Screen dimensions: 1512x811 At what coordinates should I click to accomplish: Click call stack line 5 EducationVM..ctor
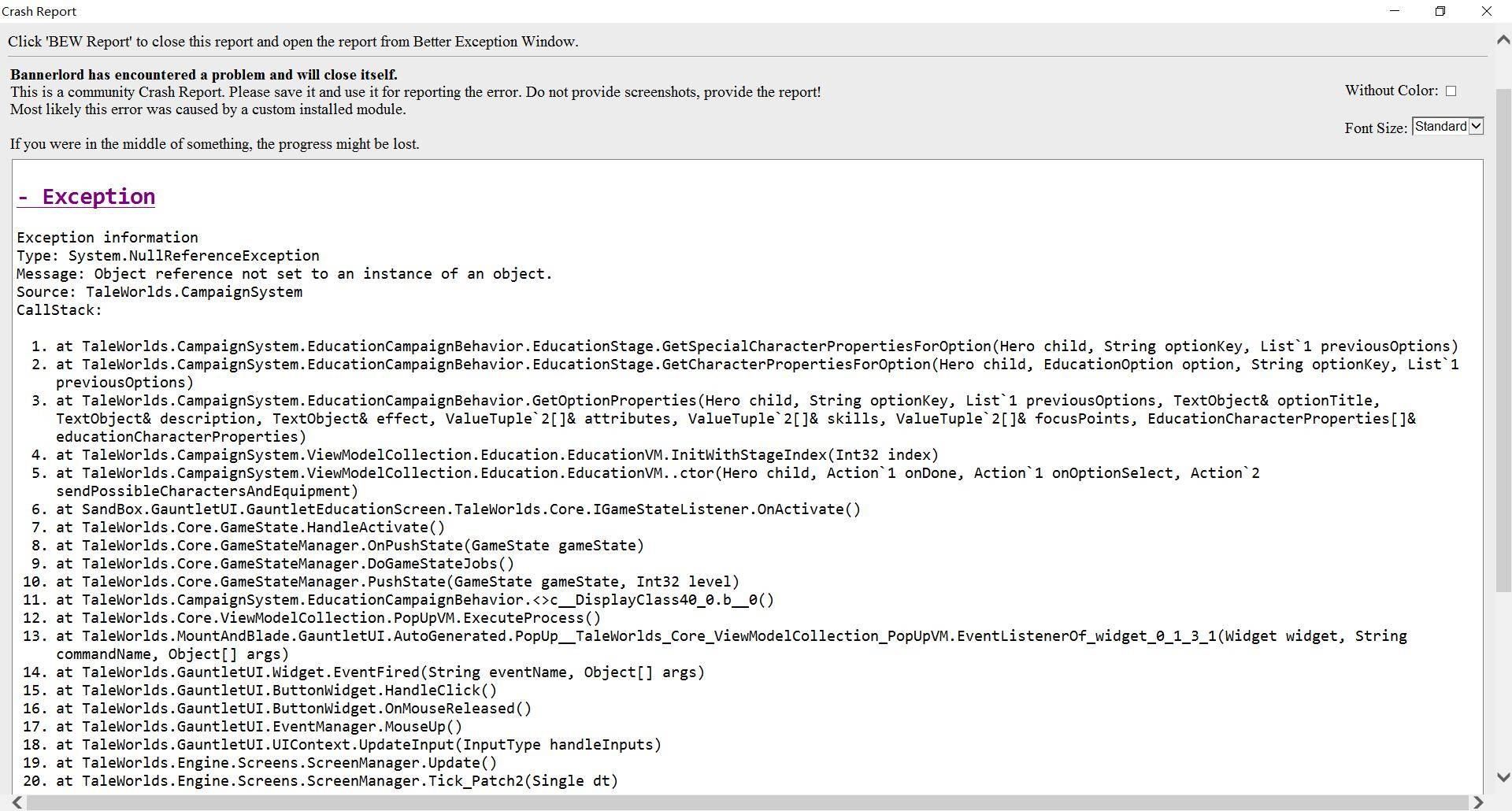pyautogui.click(x=658, y=482)
